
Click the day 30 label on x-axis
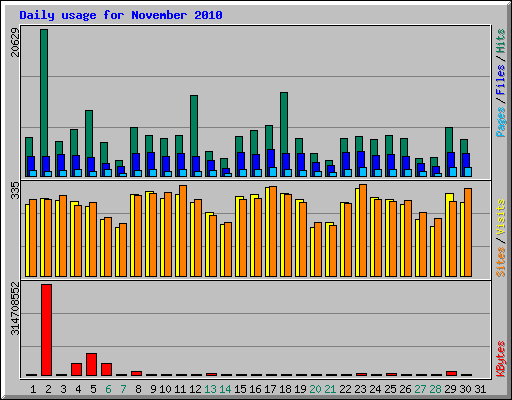pos(465,389)
